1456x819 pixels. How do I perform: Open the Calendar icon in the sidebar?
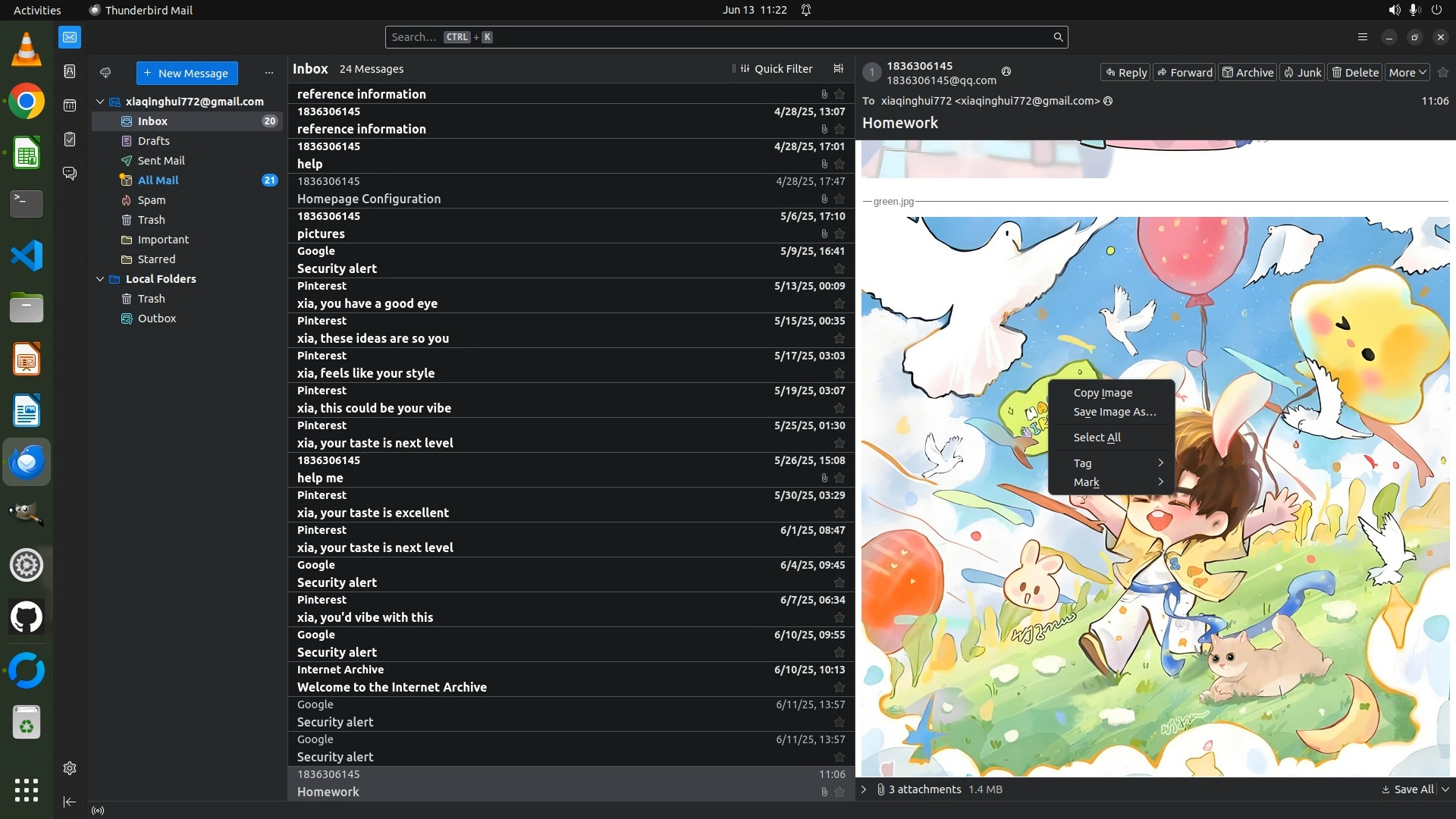click(70, 105)
